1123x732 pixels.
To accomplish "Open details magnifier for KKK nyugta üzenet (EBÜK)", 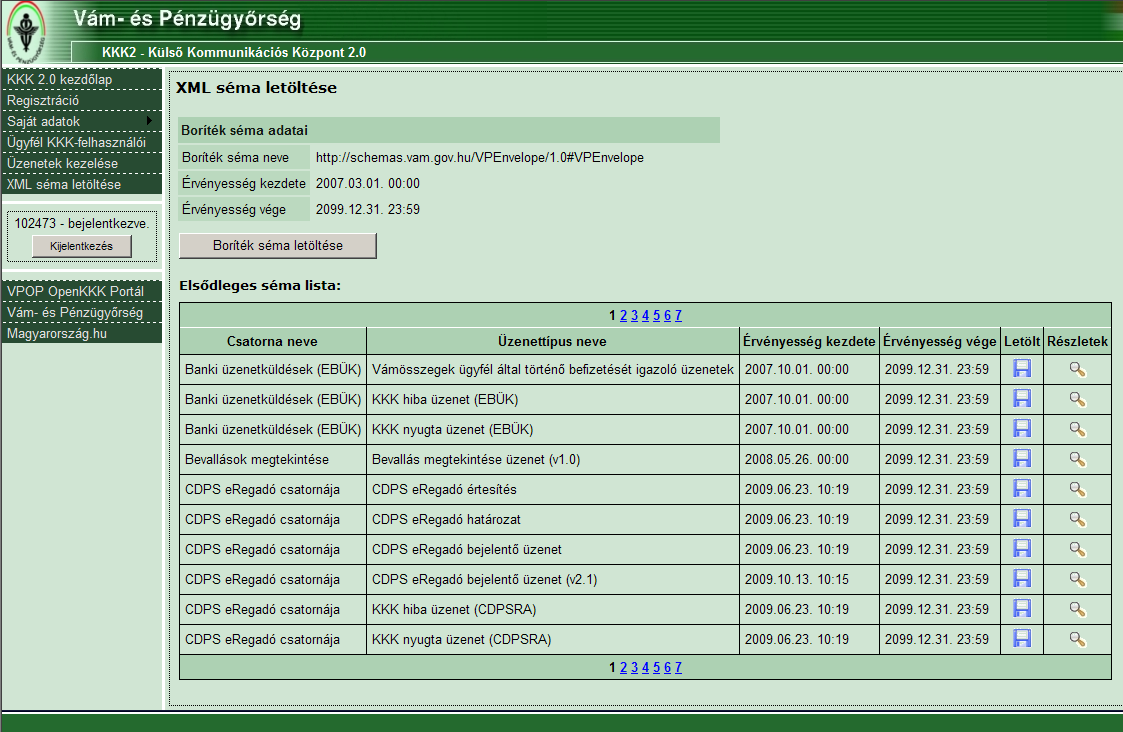I will [x=1077, y=430].
